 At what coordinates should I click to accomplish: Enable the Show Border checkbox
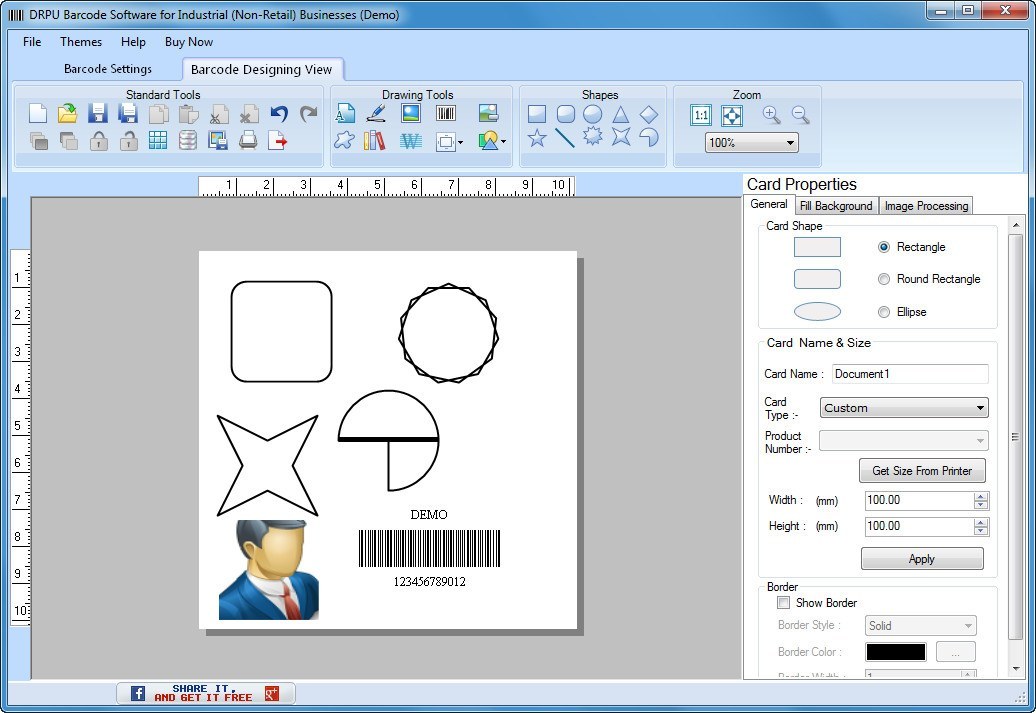(784, 603)
